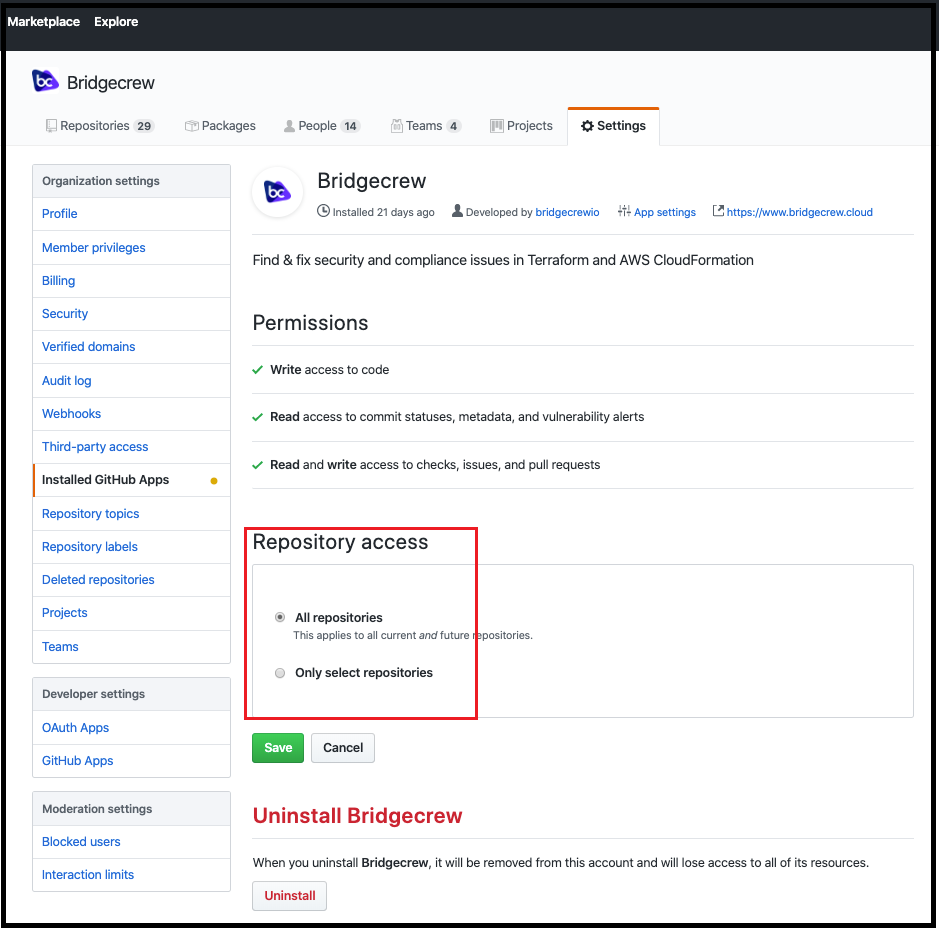Screen dimensions: 939x929
Task: Click the Moderation settings header
Action: coord(132,809)
